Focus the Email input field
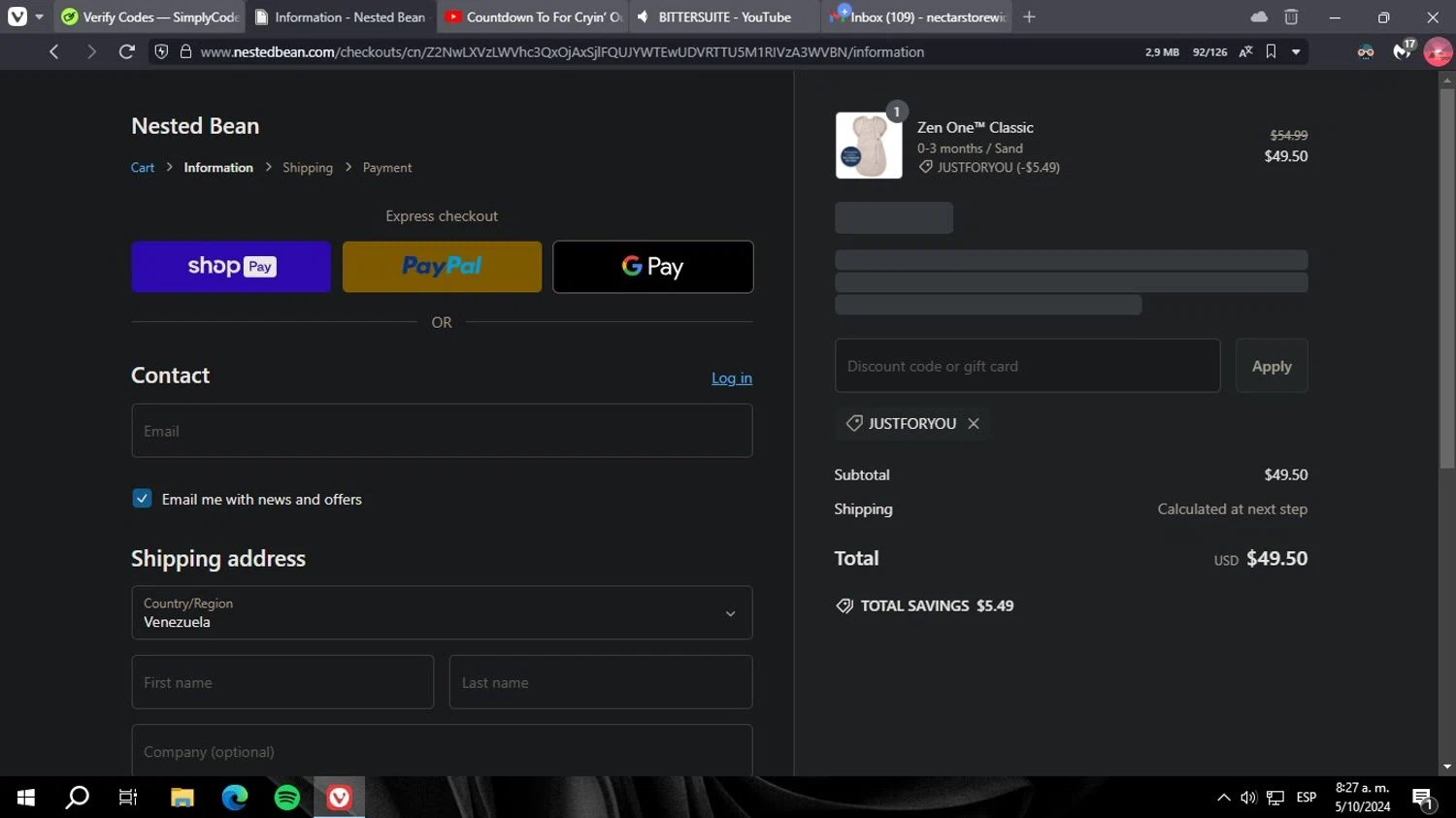The width and height of the screenshot is (1456, 818). tap(442, 431)
